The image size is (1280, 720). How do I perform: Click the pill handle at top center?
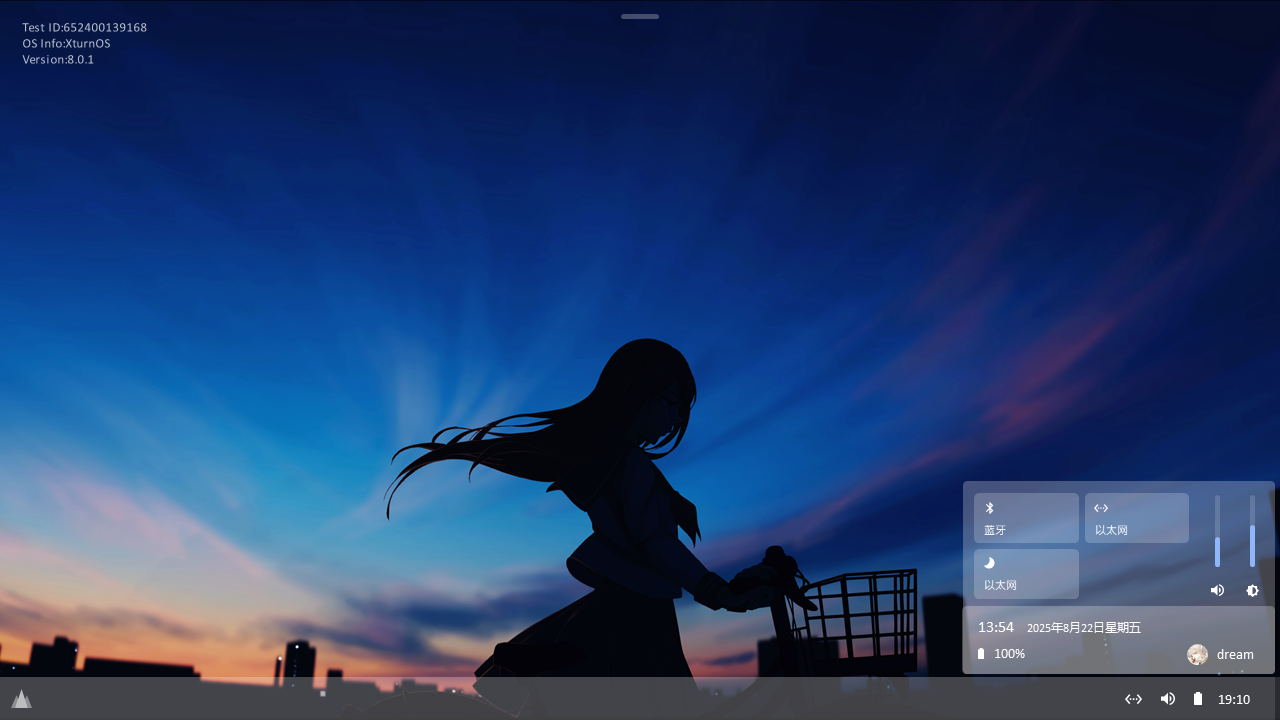[x=640, y=16]
